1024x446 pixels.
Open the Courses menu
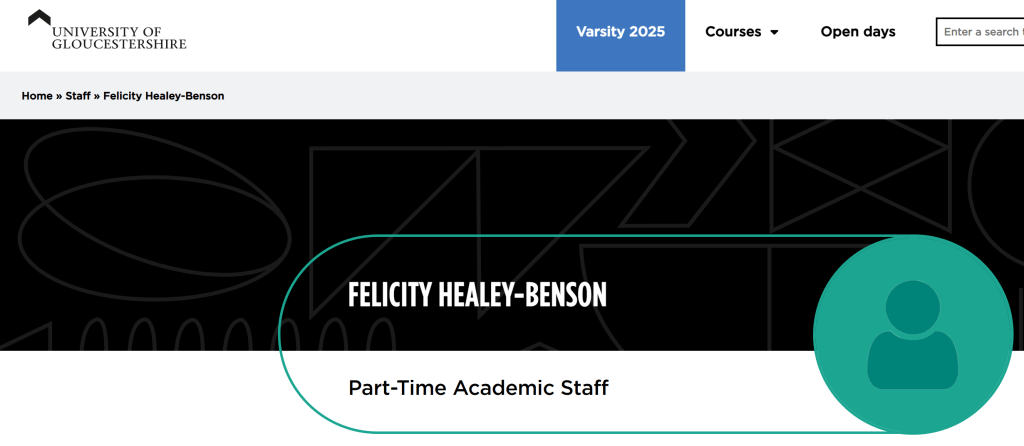(733, 32)
